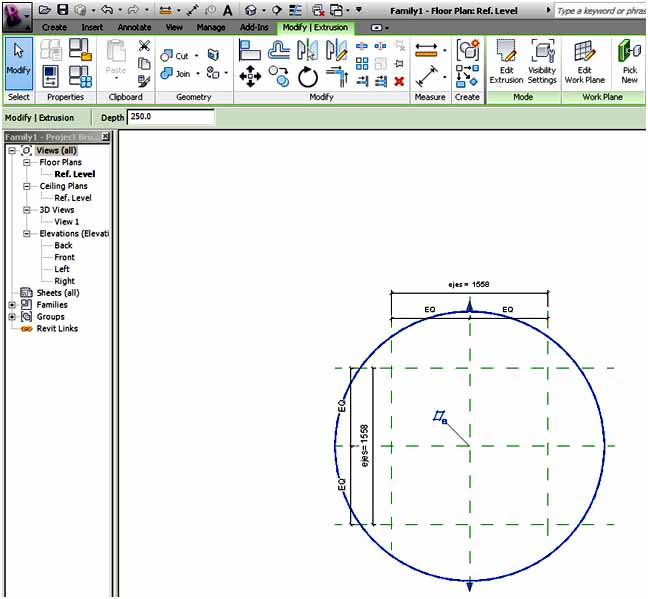648x599 pixels.
Task: Select the Move tool with four arrows
Action: (250, 77)
